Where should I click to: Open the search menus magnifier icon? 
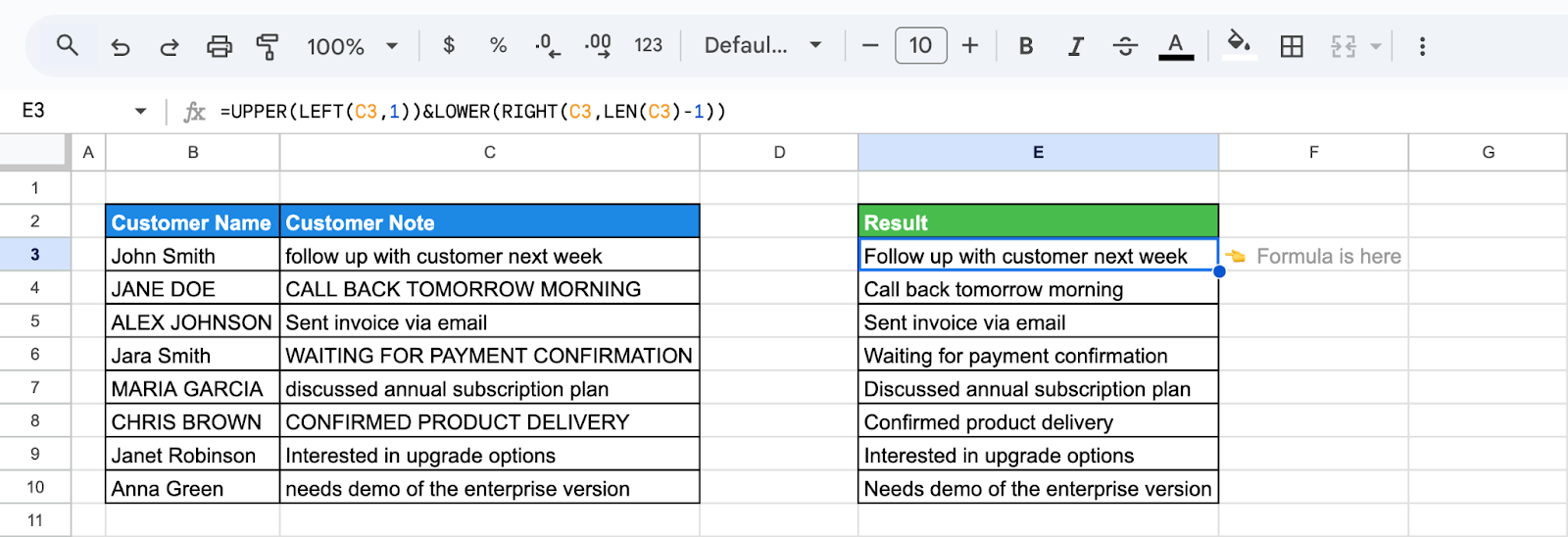pos(67,45)
